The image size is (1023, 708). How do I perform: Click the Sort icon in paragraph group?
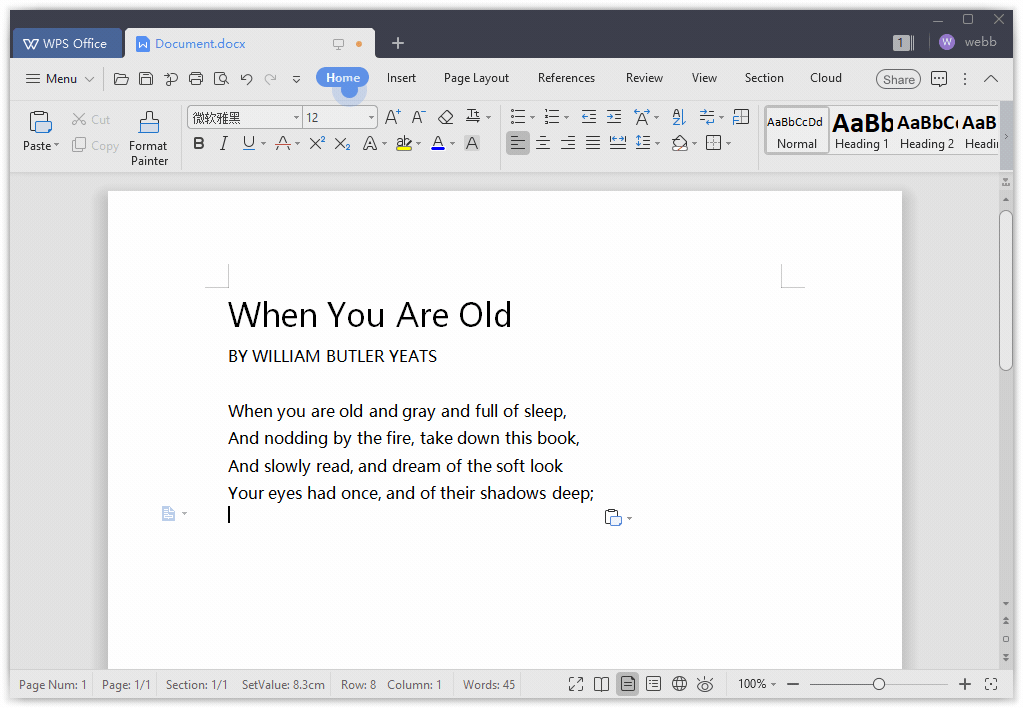[x=678, y=117]
